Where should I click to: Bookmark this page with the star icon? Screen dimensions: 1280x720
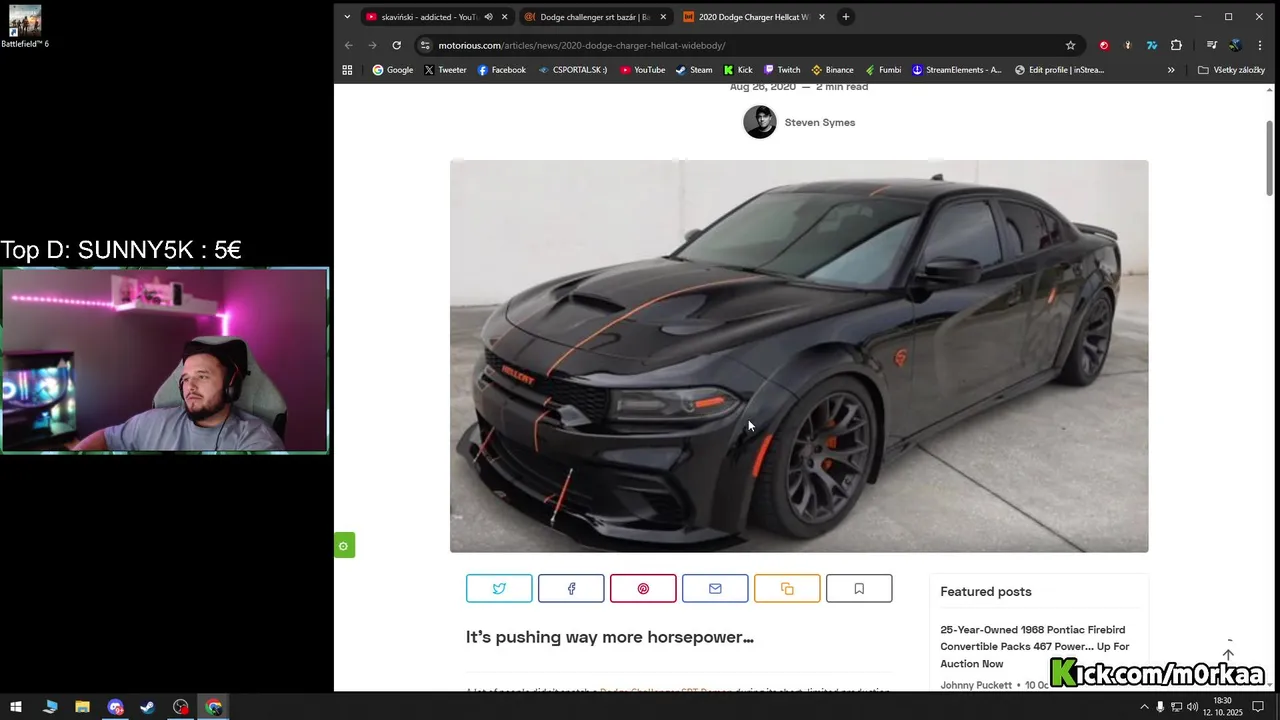[x=1070, y=45]
